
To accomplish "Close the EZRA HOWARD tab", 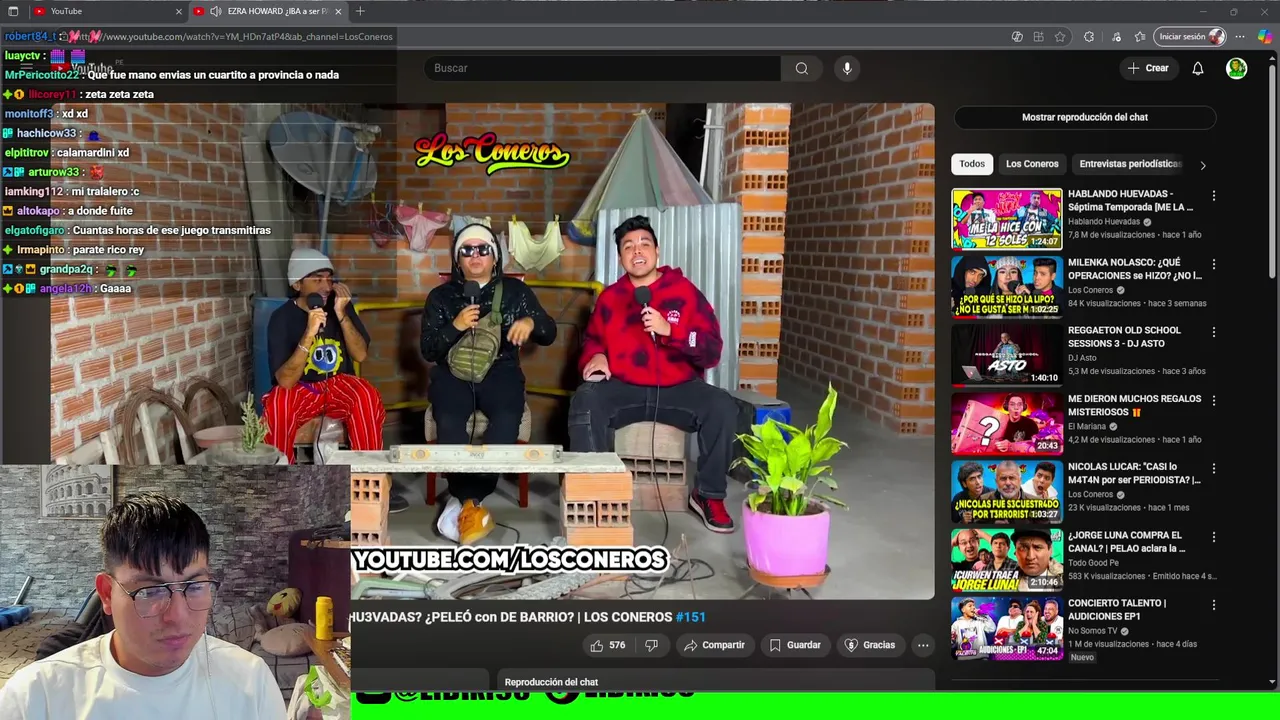I will tap(338, 11).
